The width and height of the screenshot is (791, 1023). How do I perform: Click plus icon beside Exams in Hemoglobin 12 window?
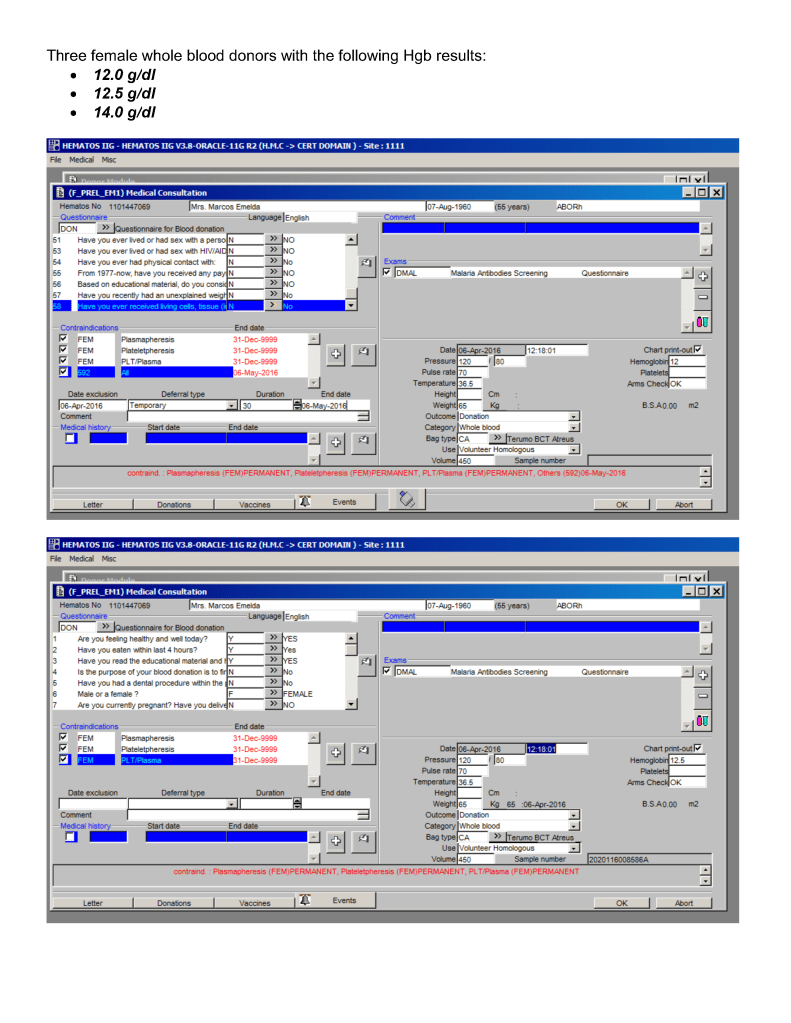[702, 277]
